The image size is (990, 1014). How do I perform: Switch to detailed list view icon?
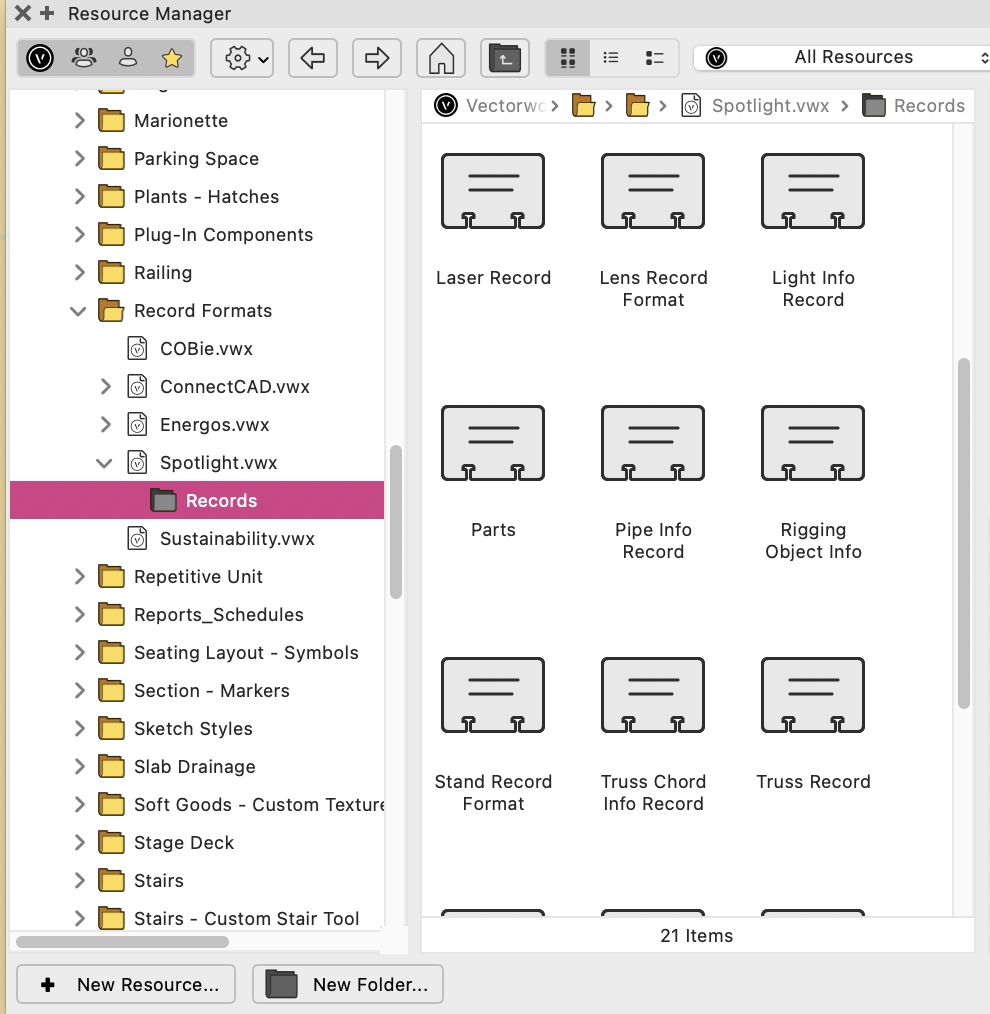pos(655,58)
